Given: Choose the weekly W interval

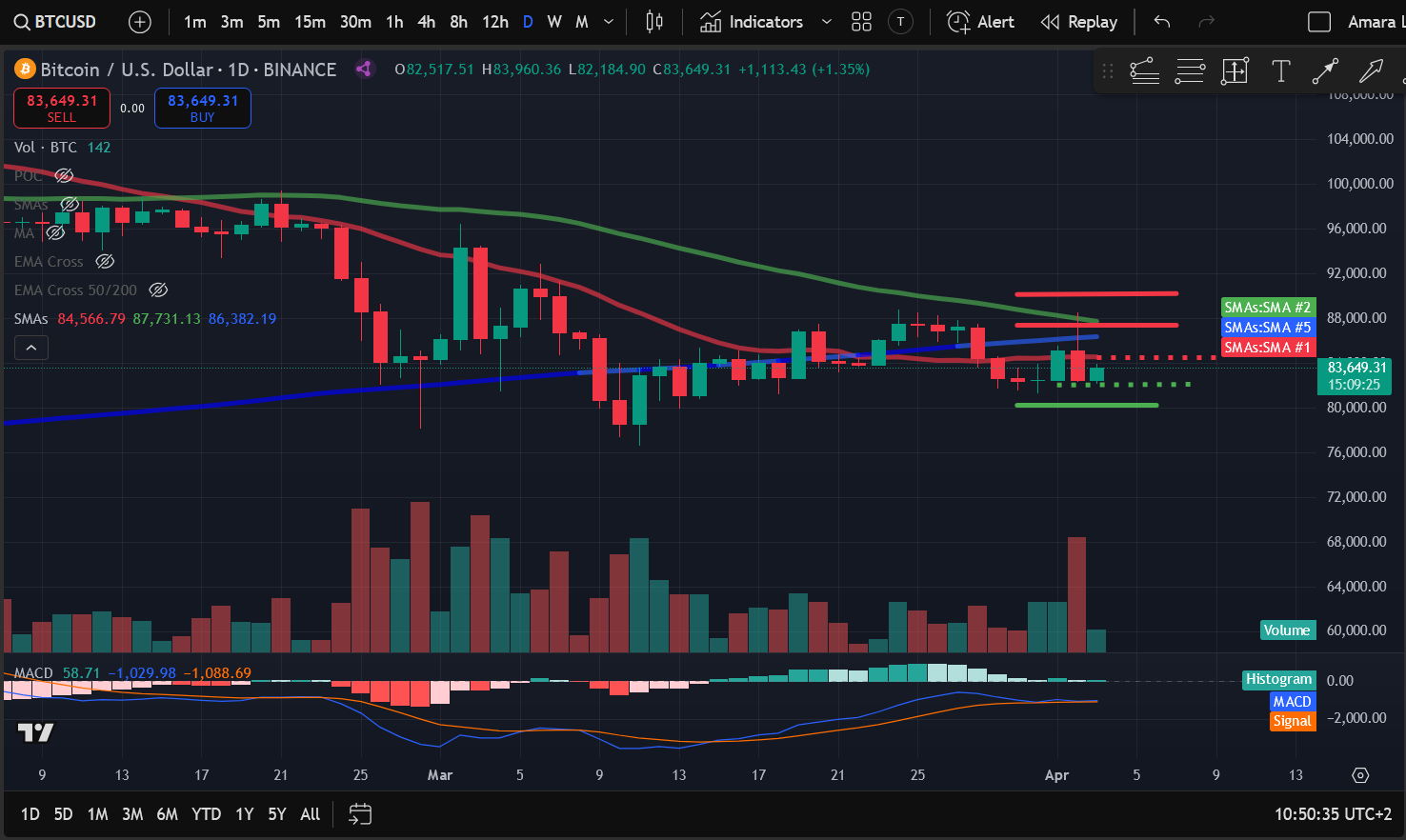Looking at the screenshot, I should point(554,22).
